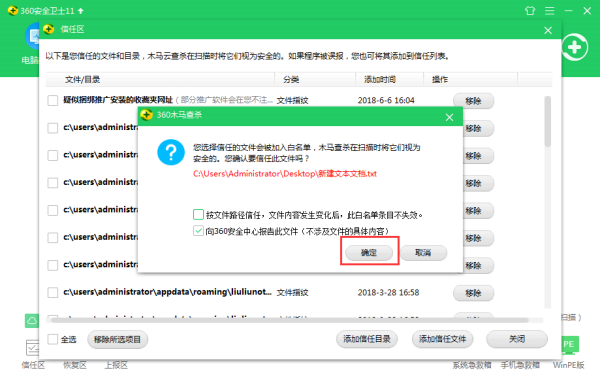Toggle the 全选 checkbox
The image size is (600, 379).
tap(52, 339)
